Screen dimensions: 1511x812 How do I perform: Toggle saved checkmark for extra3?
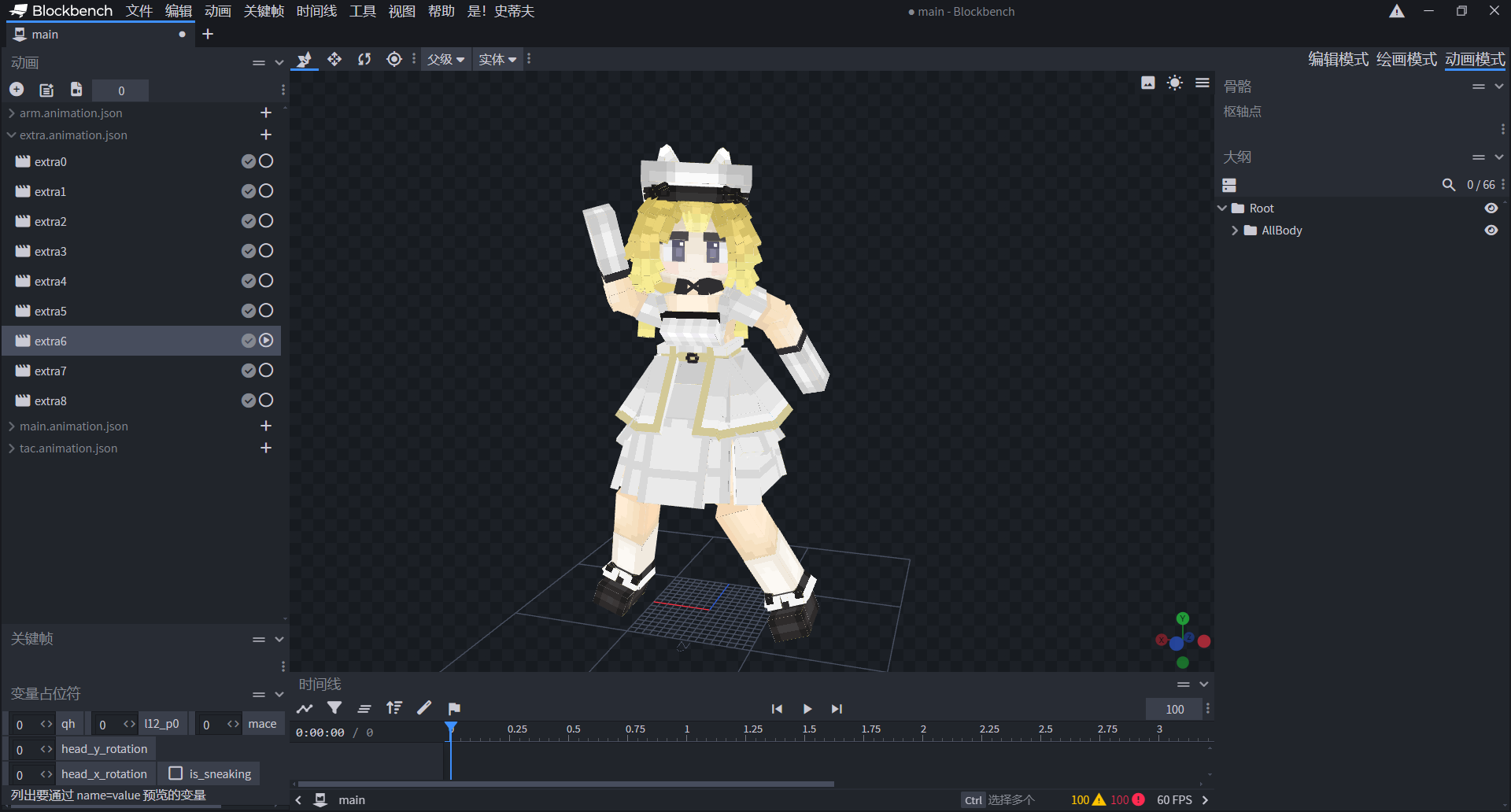(249, 251)
